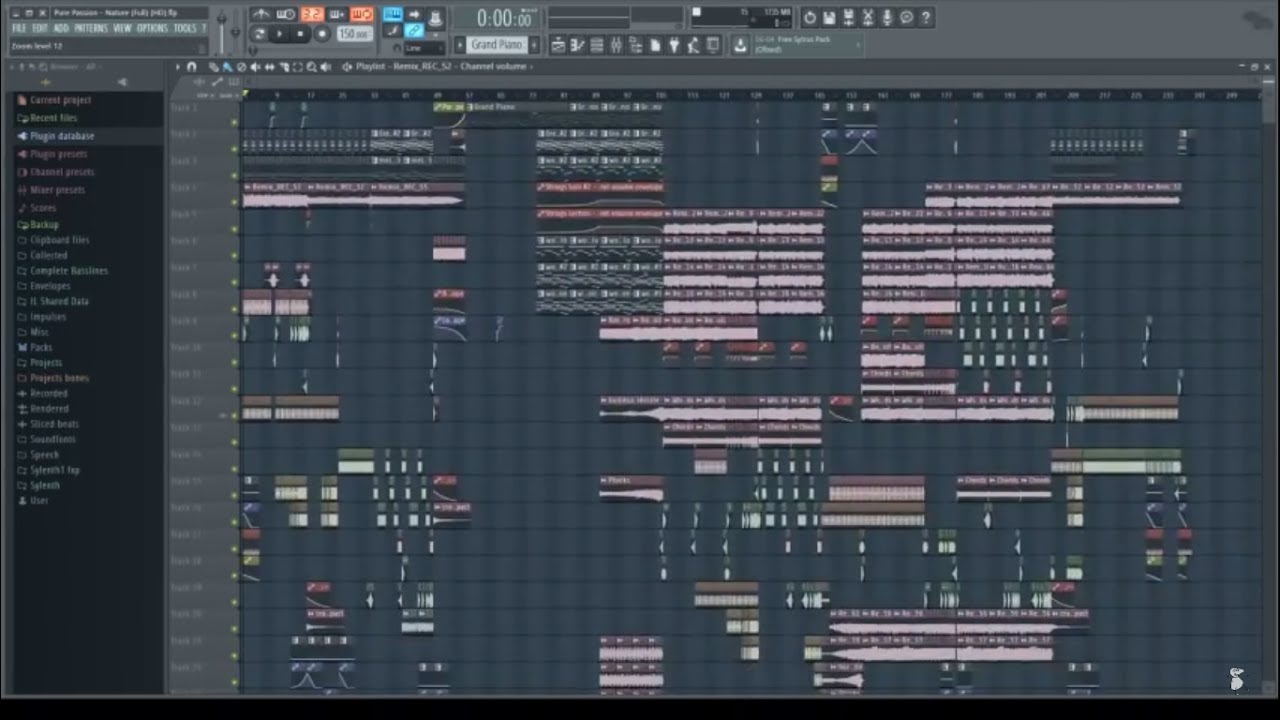Toggle the typing keyboard to piano icon
The image size is (1280, 720).
[393, 13]
